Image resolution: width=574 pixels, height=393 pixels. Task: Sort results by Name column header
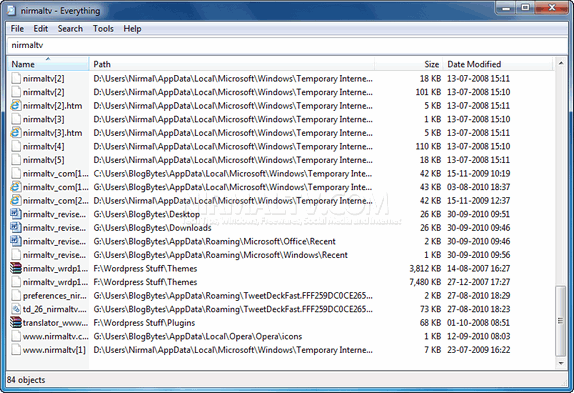(x=48, y=64)
